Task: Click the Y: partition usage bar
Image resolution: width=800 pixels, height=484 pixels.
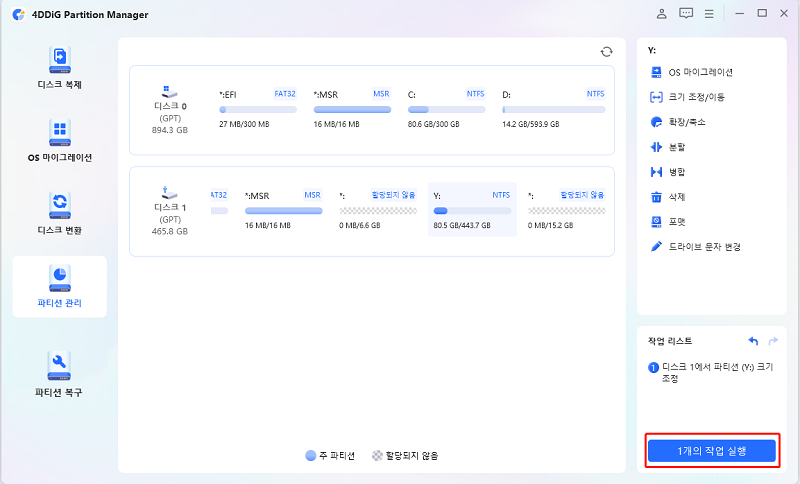Action: pyautogui.click(x=472, y=211)
